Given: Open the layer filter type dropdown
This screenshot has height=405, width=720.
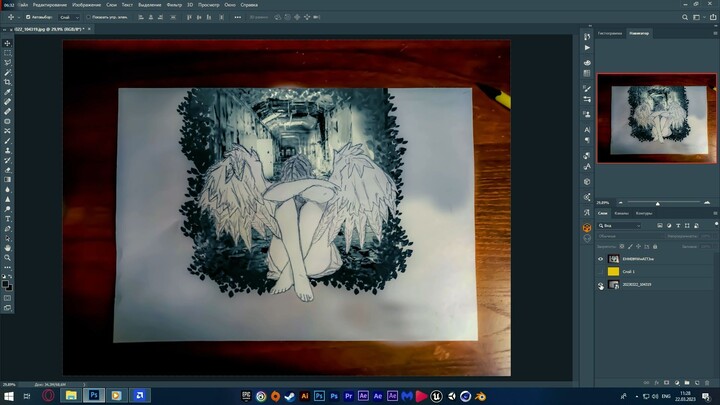Looking at the screenshot, I should 622,226.
